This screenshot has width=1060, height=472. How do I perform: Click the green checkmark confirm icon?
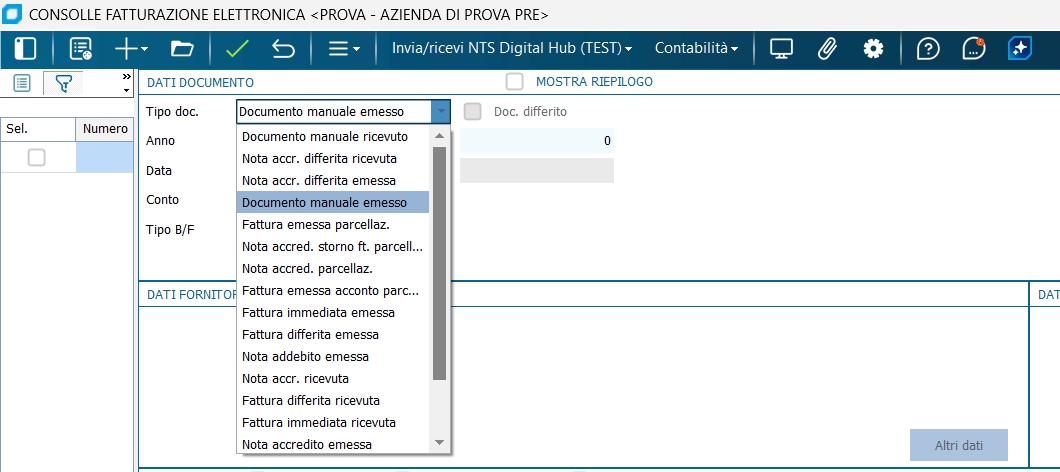point(237,48)
